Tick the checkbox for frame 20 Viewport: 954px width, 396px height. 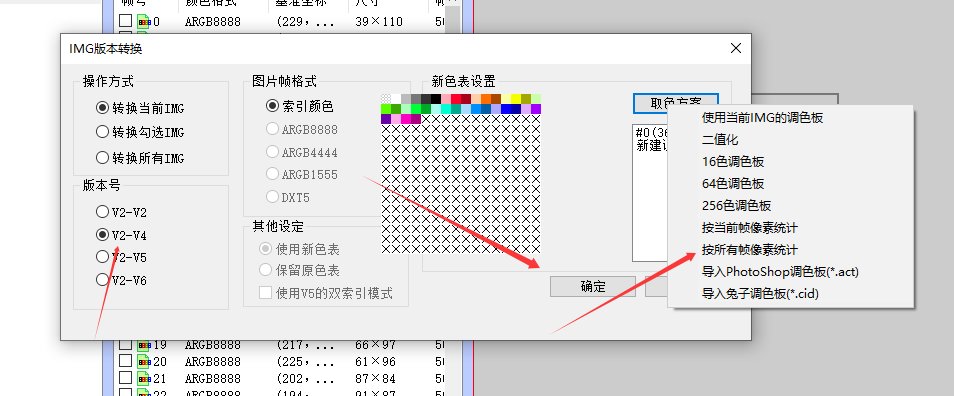125,361
